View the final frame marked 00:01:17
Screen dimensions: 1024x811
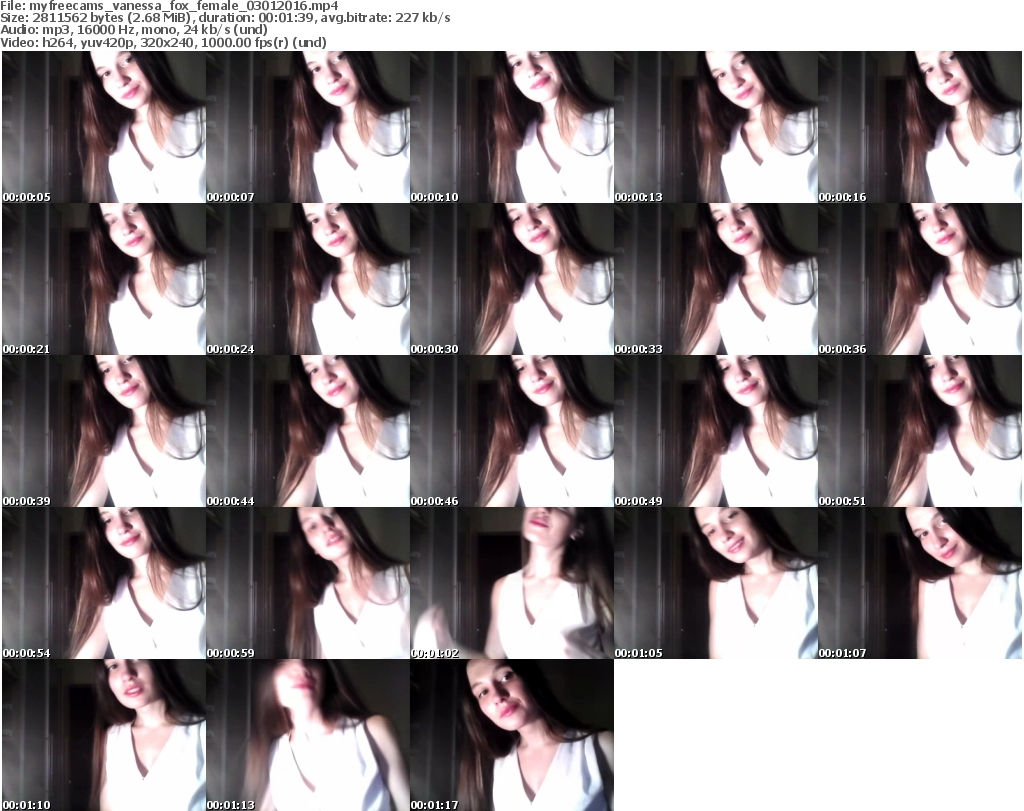coord(512,735)
